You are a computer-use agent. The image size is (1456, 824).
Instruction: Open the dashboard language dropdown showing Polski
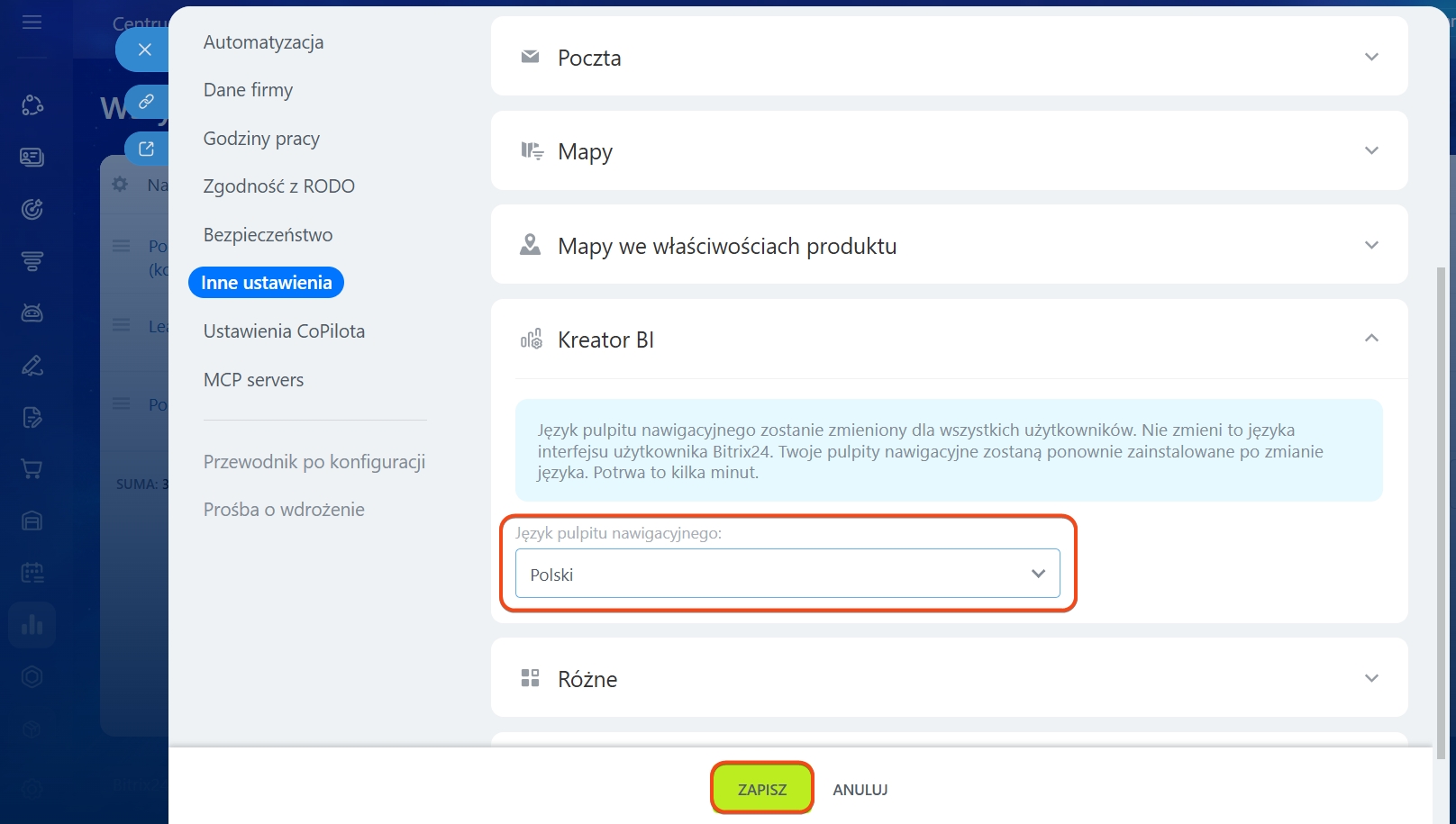pyautogui.click(x=787, y=574)
